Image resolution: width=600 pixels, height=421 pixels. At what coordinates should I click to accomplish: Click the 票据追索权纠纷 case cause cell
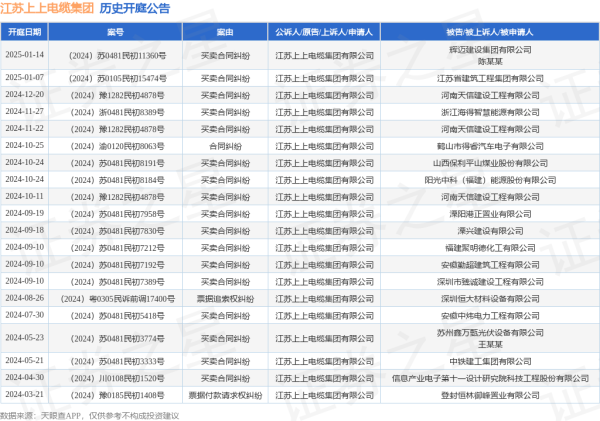tap(225, 299)
